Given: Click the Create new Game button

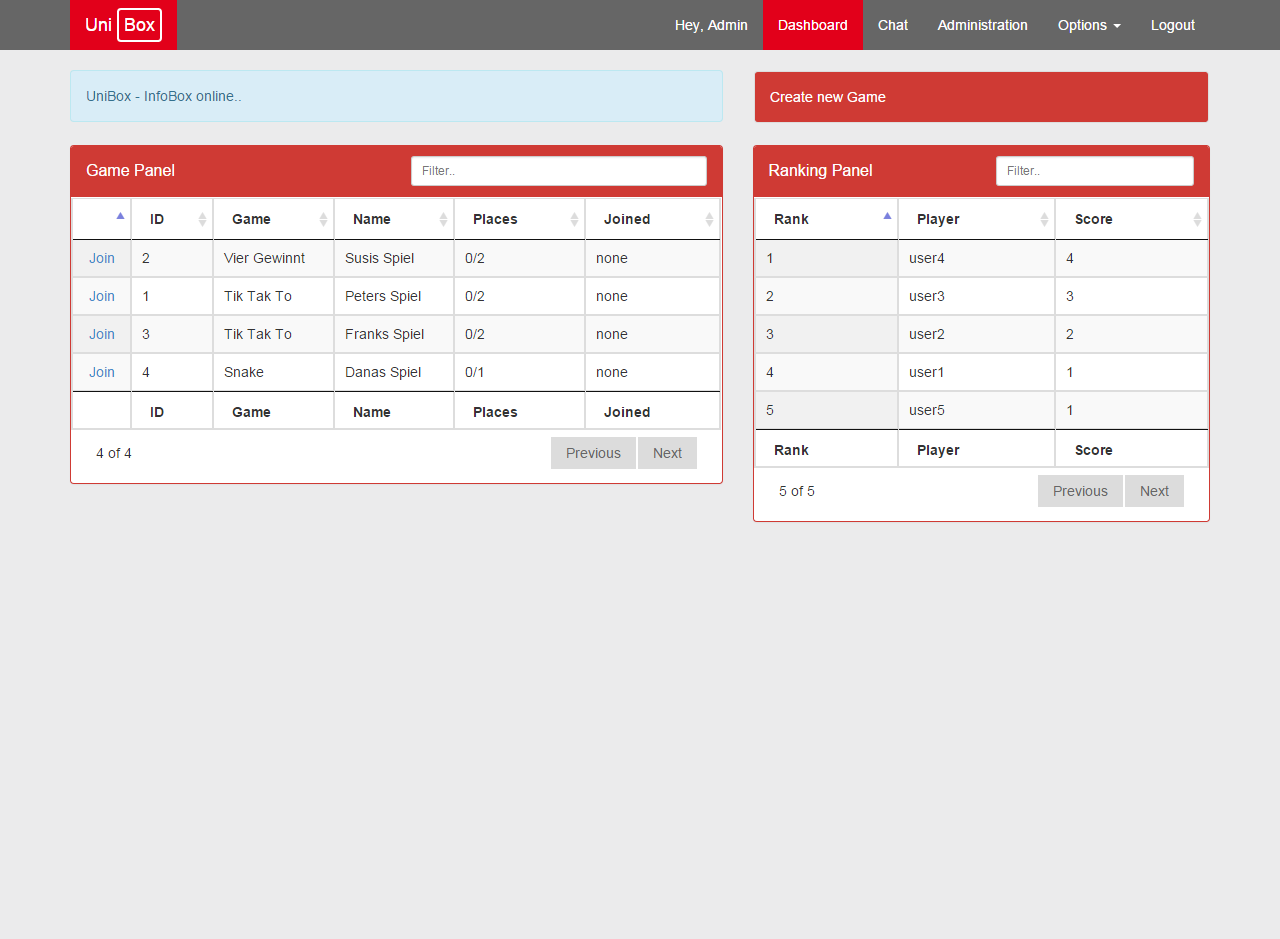Looking at the screenshot, I should [981, 97].
